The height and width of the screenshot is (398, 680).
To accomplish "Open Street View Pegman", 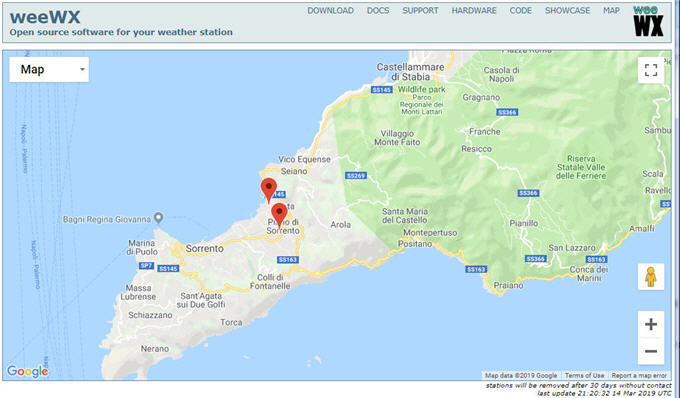I will (x=651, y=277).
